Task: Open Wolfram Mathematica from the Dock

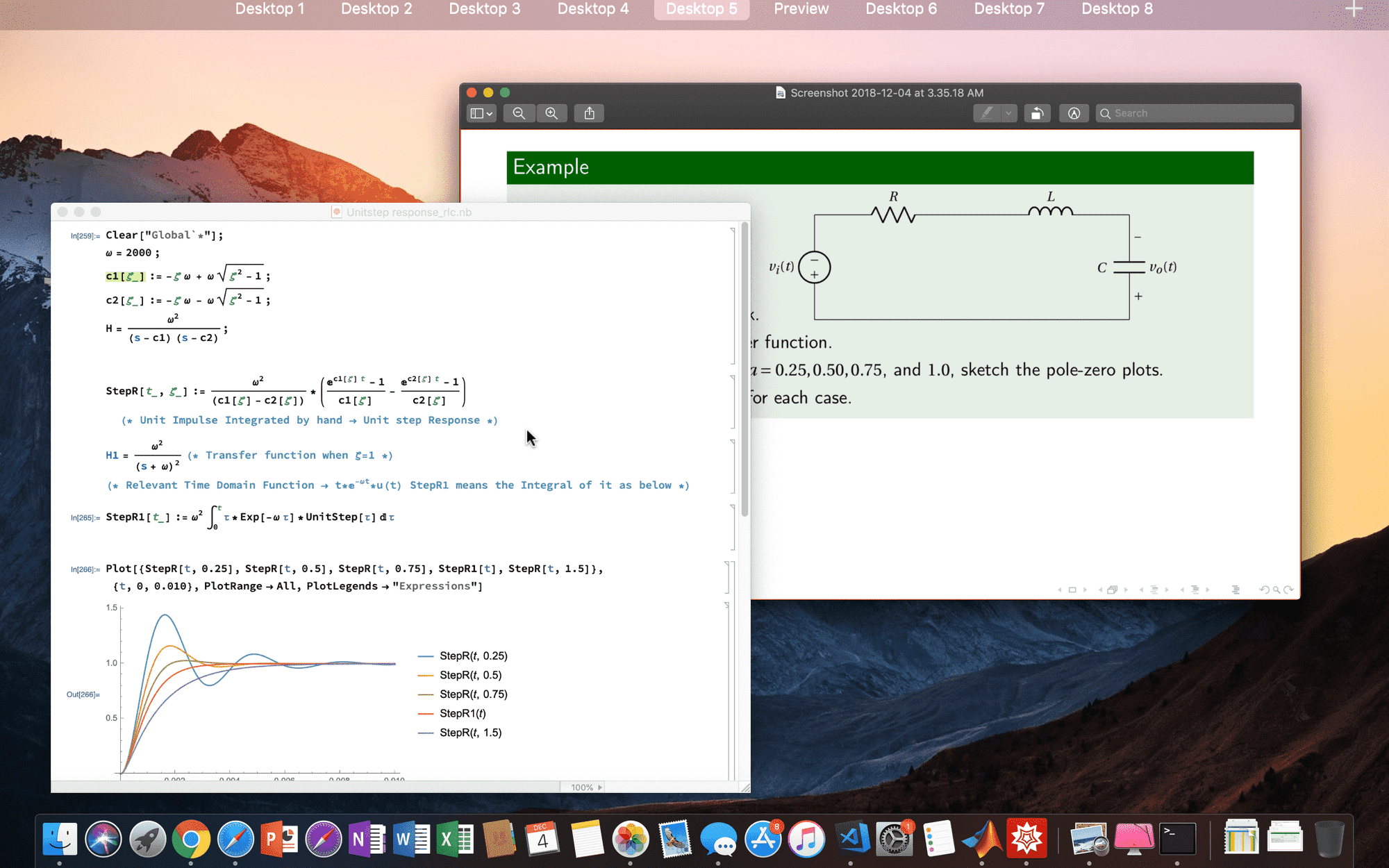Action: (x=1028, y=839)
